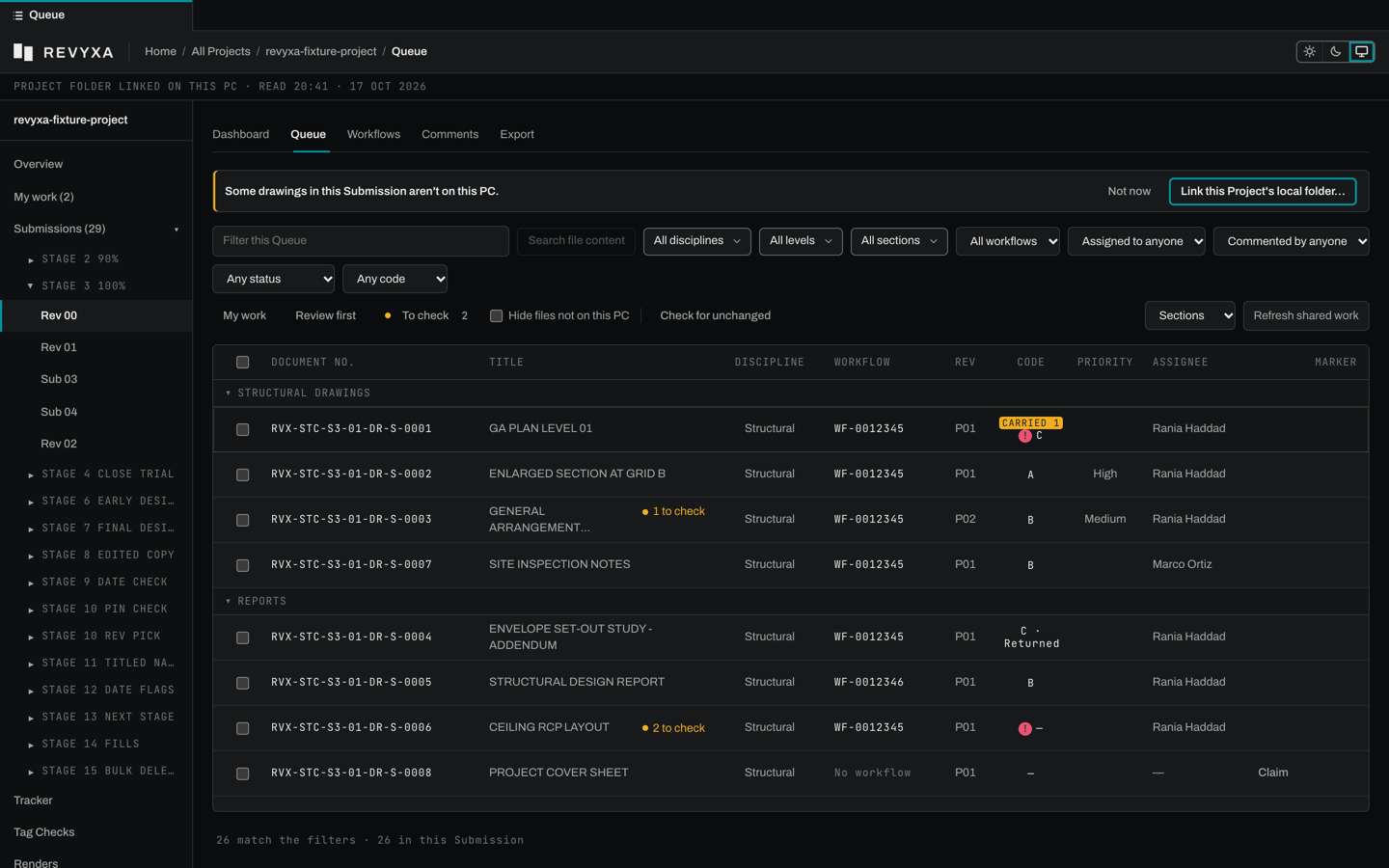Enable Hide files not on this PC
Screen dimensions: 1389x868
[x=496, y=315]
